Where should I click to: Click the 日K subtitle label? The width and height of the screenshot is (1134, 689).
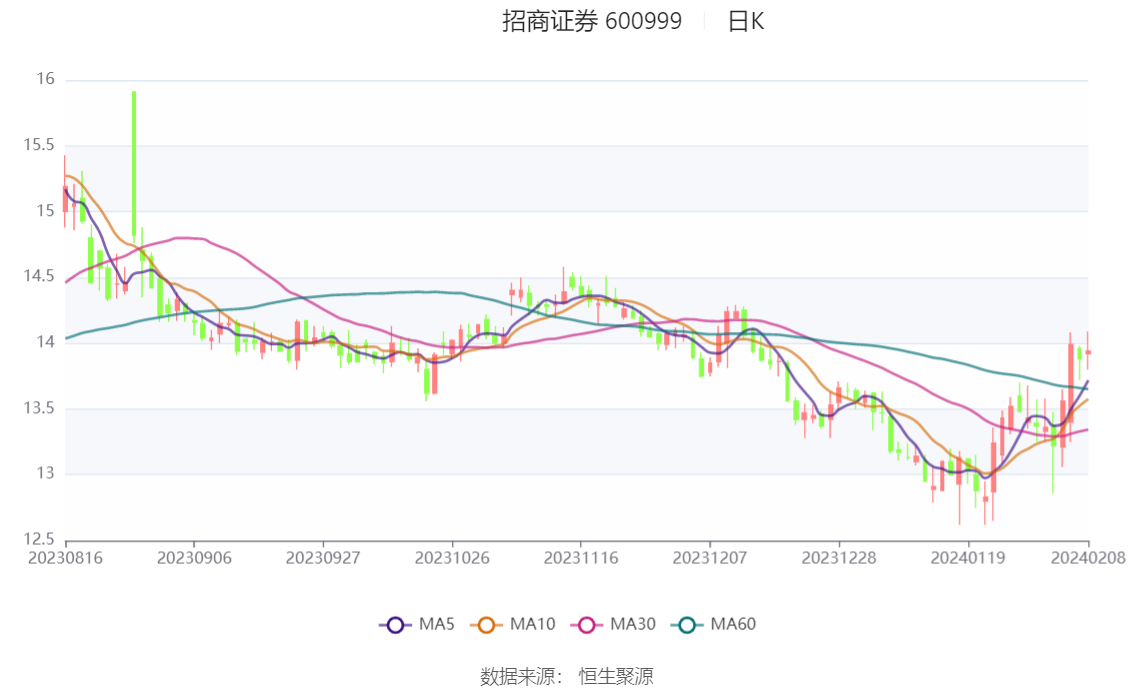pyautogui.click(x=746, y=22)
